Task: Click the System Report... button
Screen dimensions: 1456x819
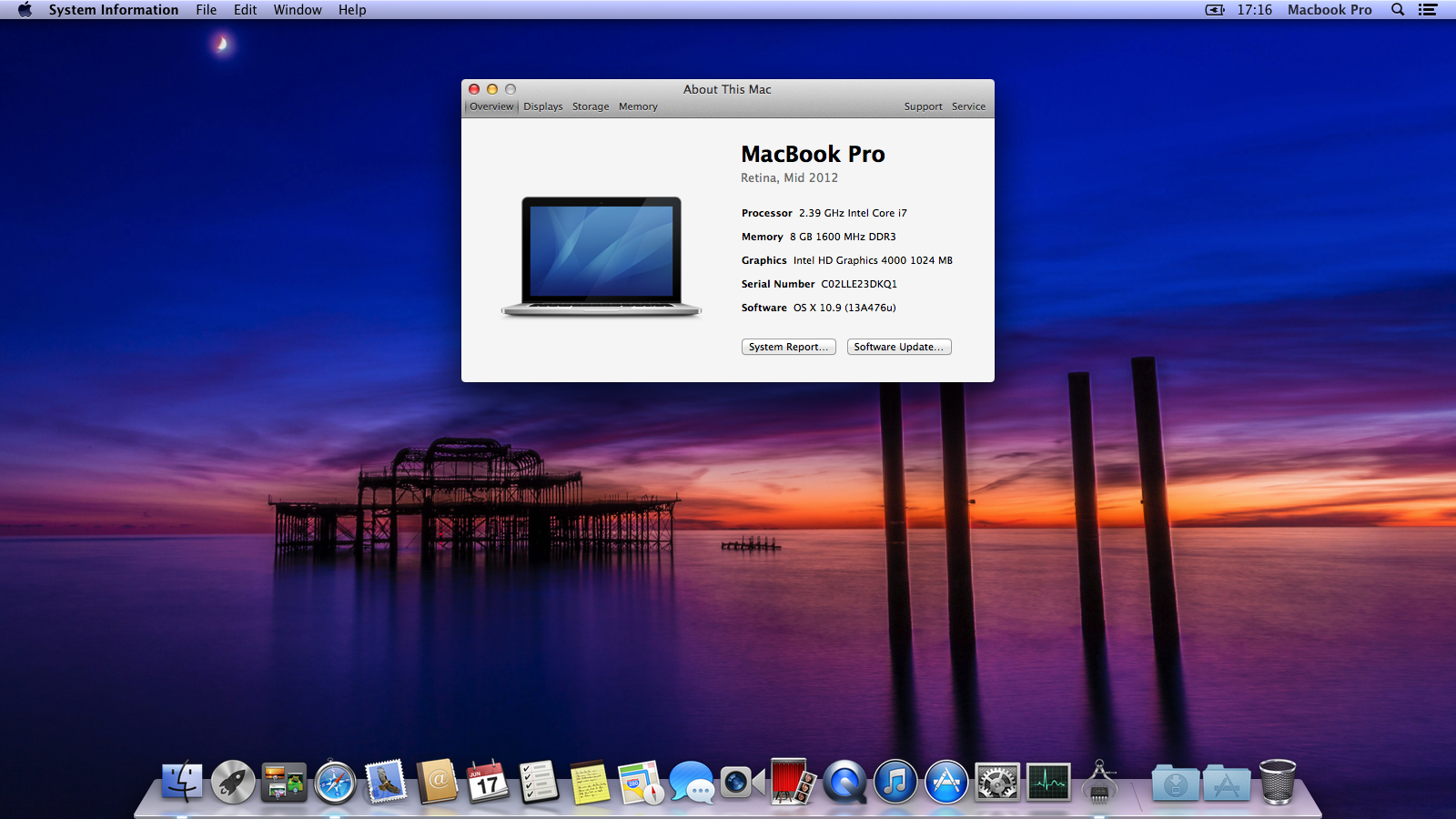Action: pos(789,347)
